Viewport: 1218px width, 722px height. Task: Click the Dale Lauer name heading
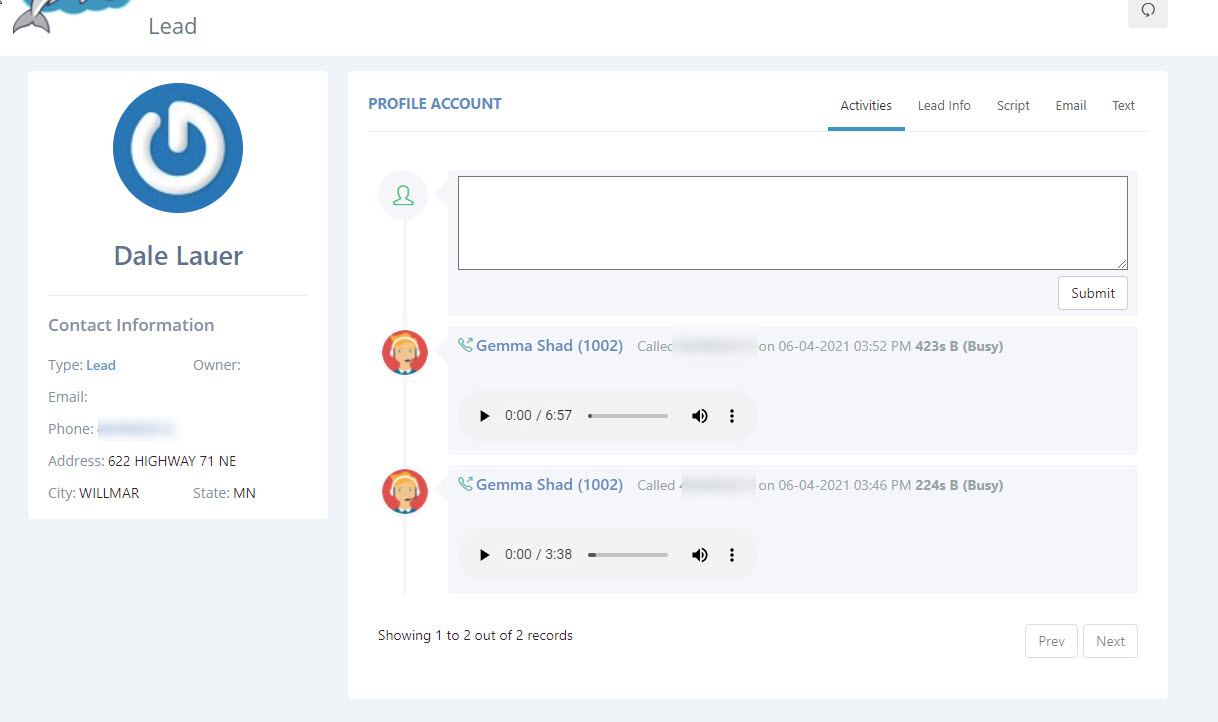[178, 256]
